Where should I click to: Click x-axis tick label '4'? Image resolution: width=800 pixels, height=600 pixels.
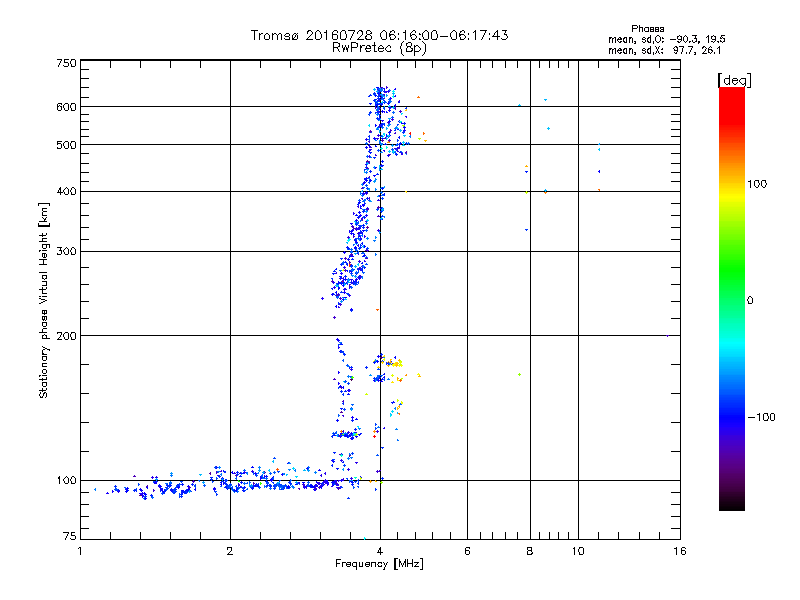coord(380,551)
